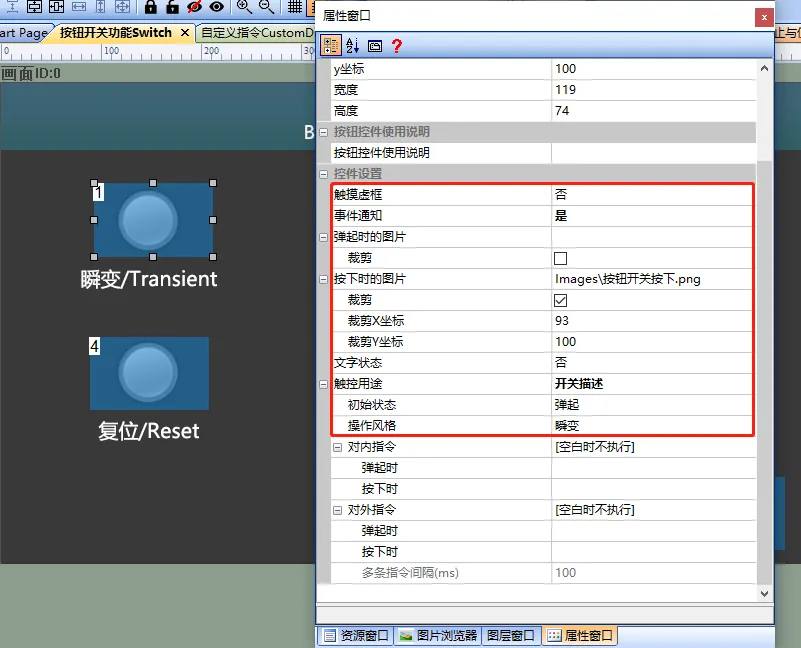
Task: Edit the y坐标 value 100
Action: [653, 68]
